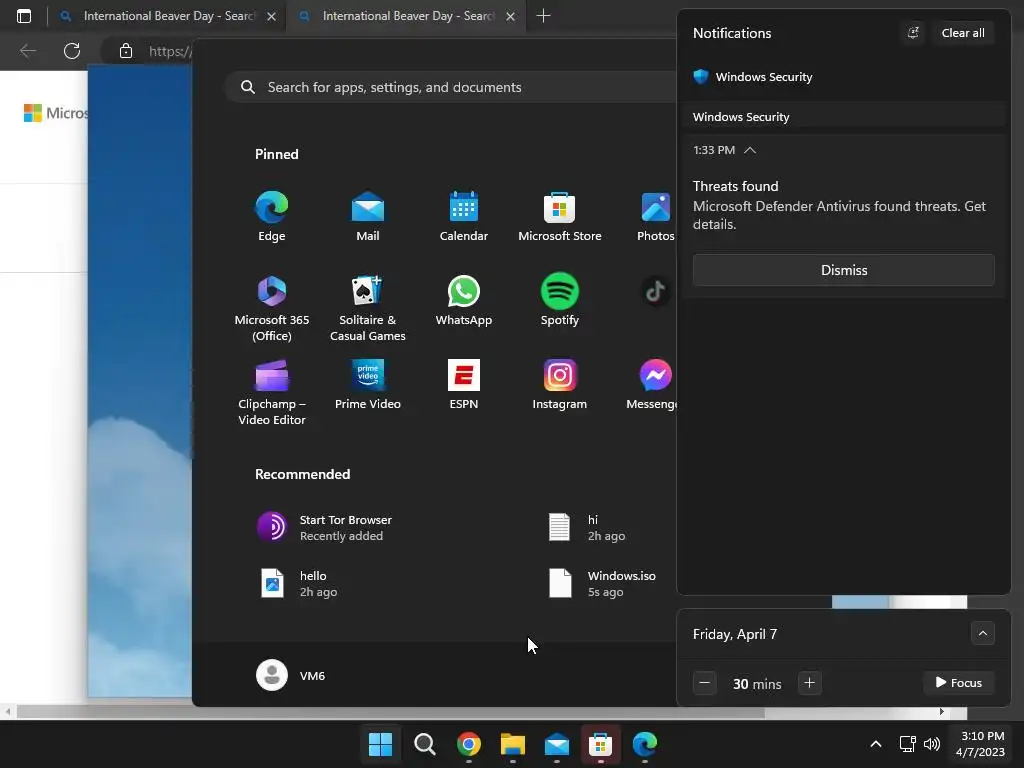Screen dimensions: 1024x768
Task: Launch Clipchamp Video Editor
Action: [x=272, y=392]
